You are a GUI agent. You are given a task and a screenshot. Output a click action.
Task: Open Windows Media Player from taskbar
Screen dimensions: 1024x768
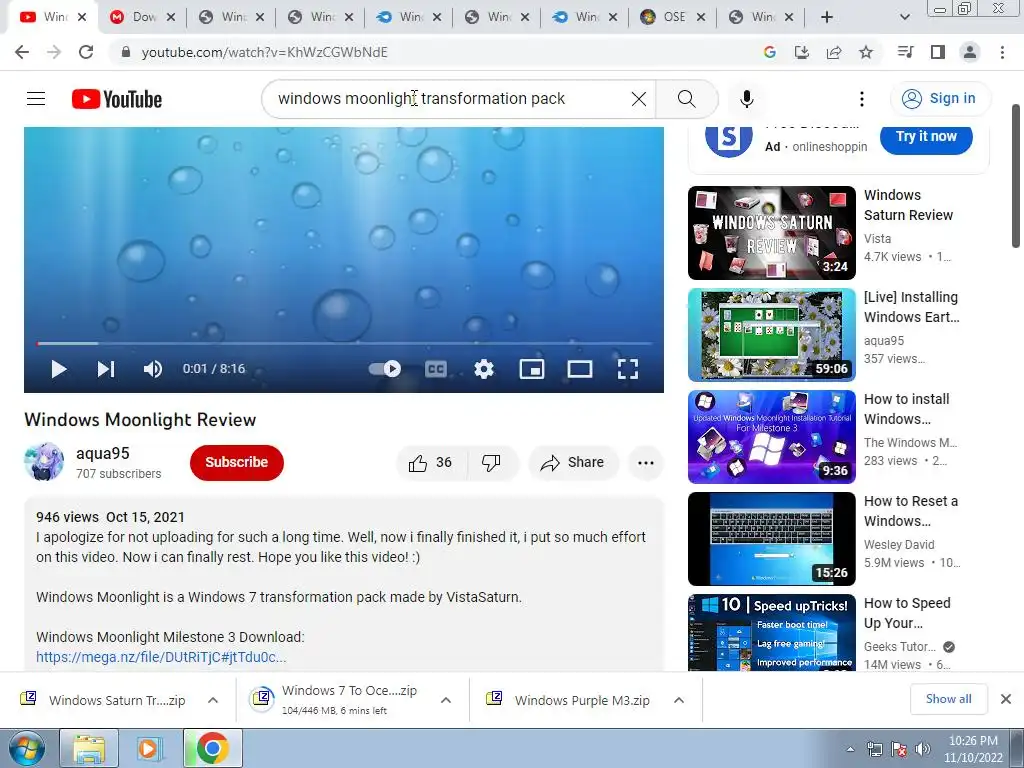click(x=150, y=748)
